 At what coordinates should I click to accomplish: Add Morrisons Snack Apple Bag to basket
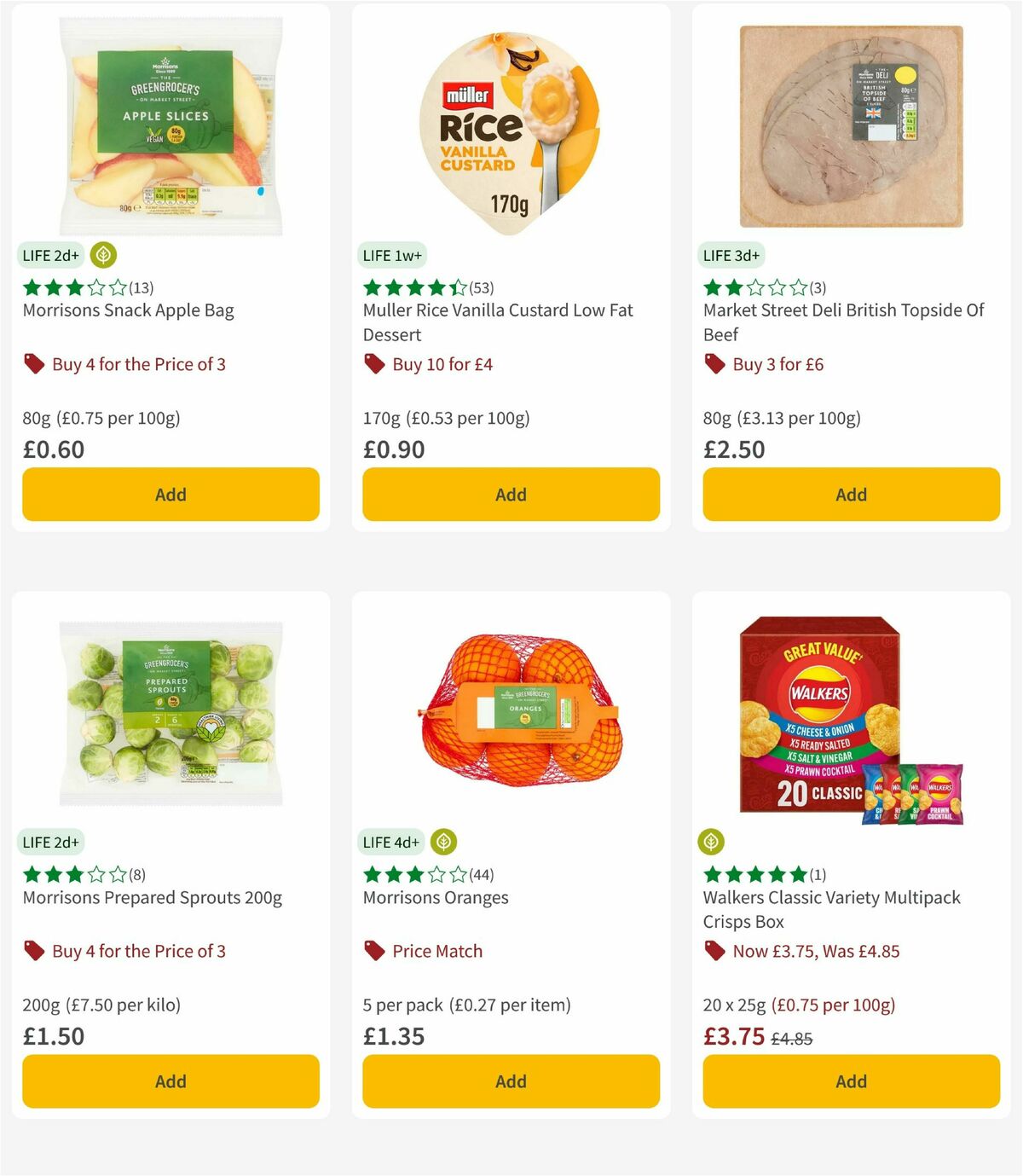tap(170, 494)
